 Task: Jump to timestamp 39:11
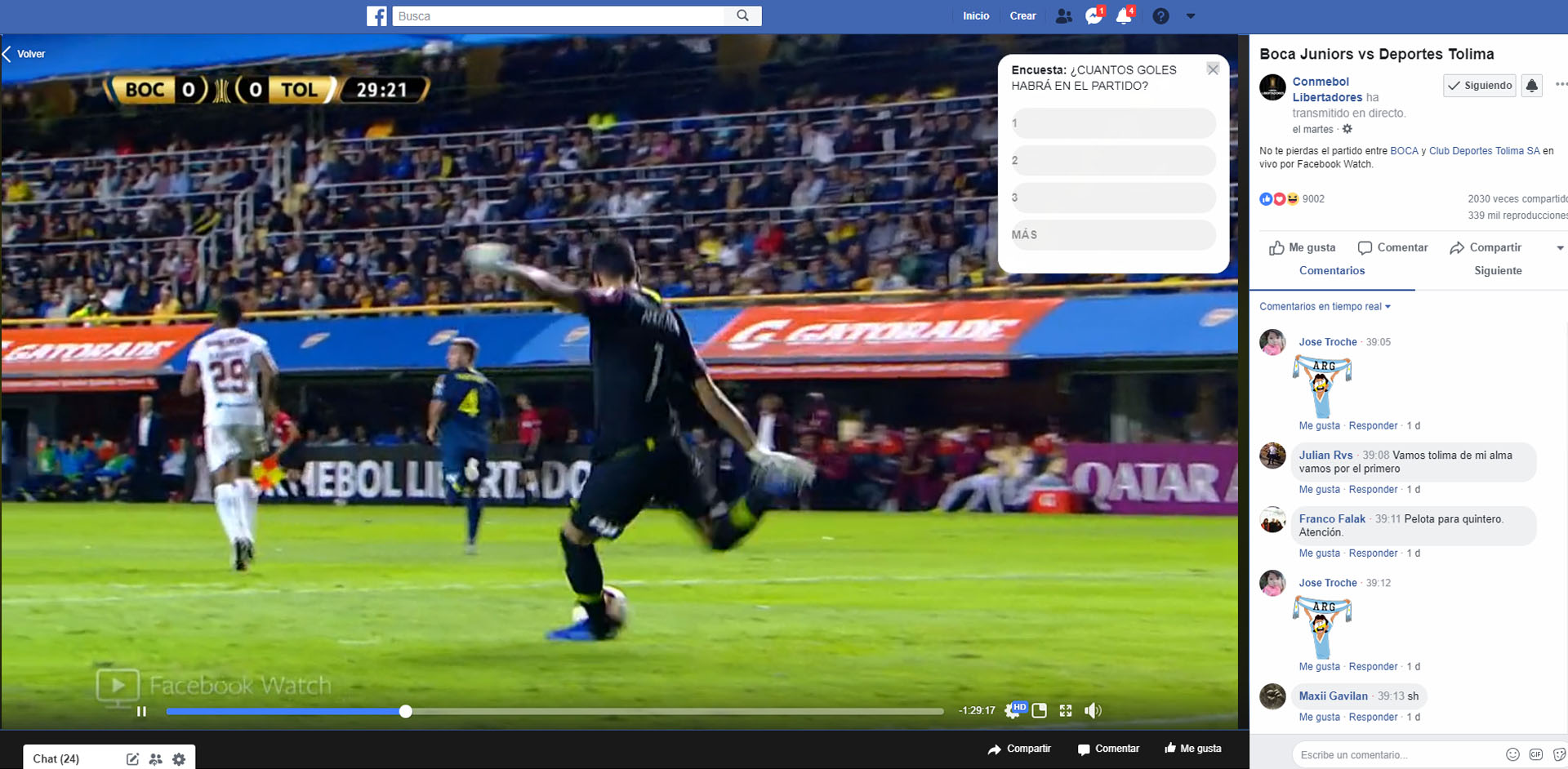click(1388, 519)
